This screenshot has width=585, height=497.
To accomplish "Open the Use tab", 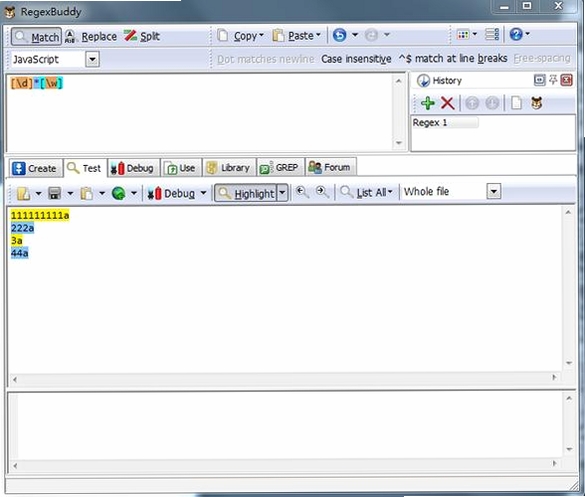I will [x=181, y=168].
